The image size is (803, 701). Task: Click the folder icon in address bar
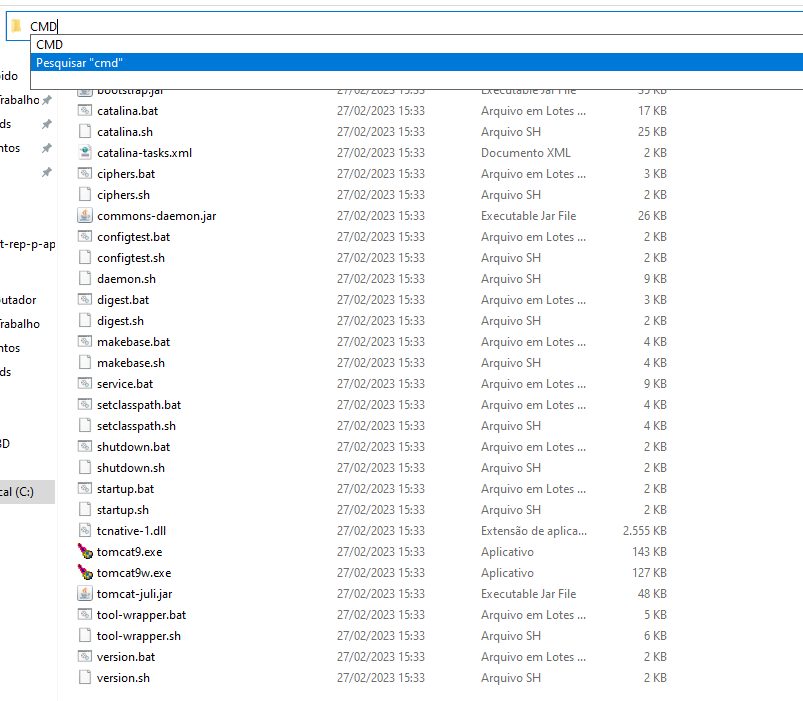16,26
